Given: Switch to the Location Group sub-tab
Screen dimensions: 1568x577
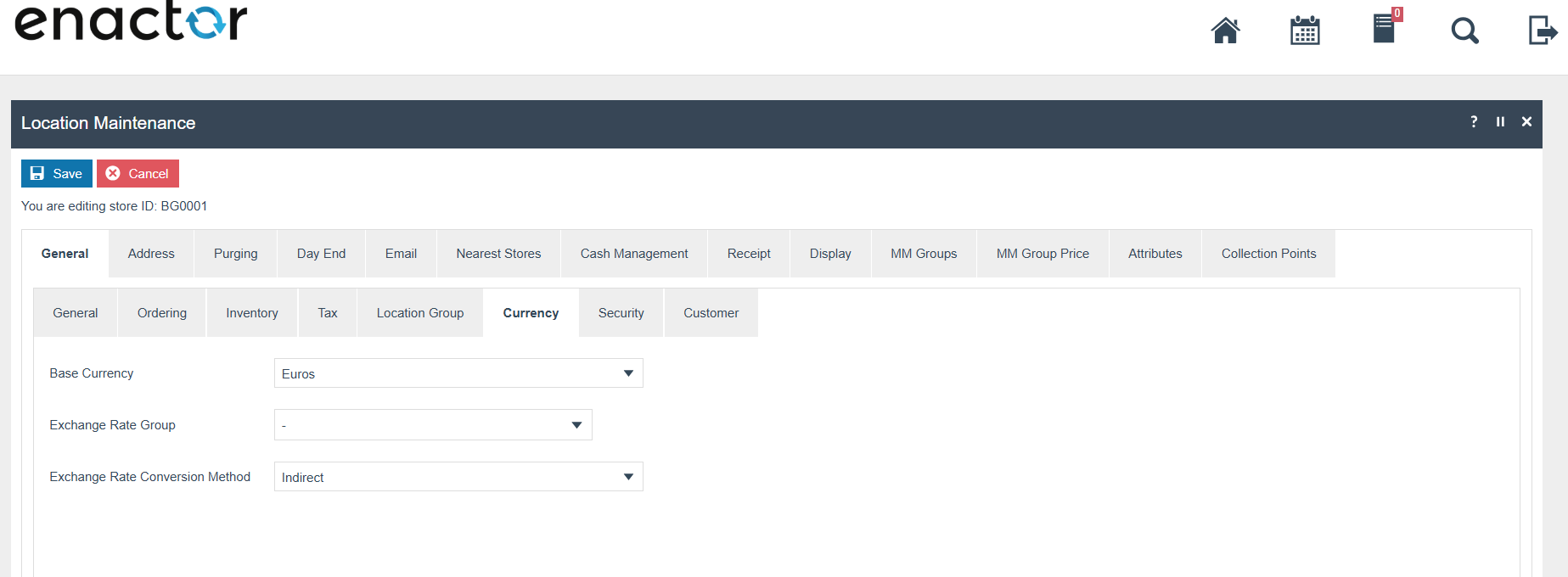Looking at the screenshot, I should tap(420, 313).
